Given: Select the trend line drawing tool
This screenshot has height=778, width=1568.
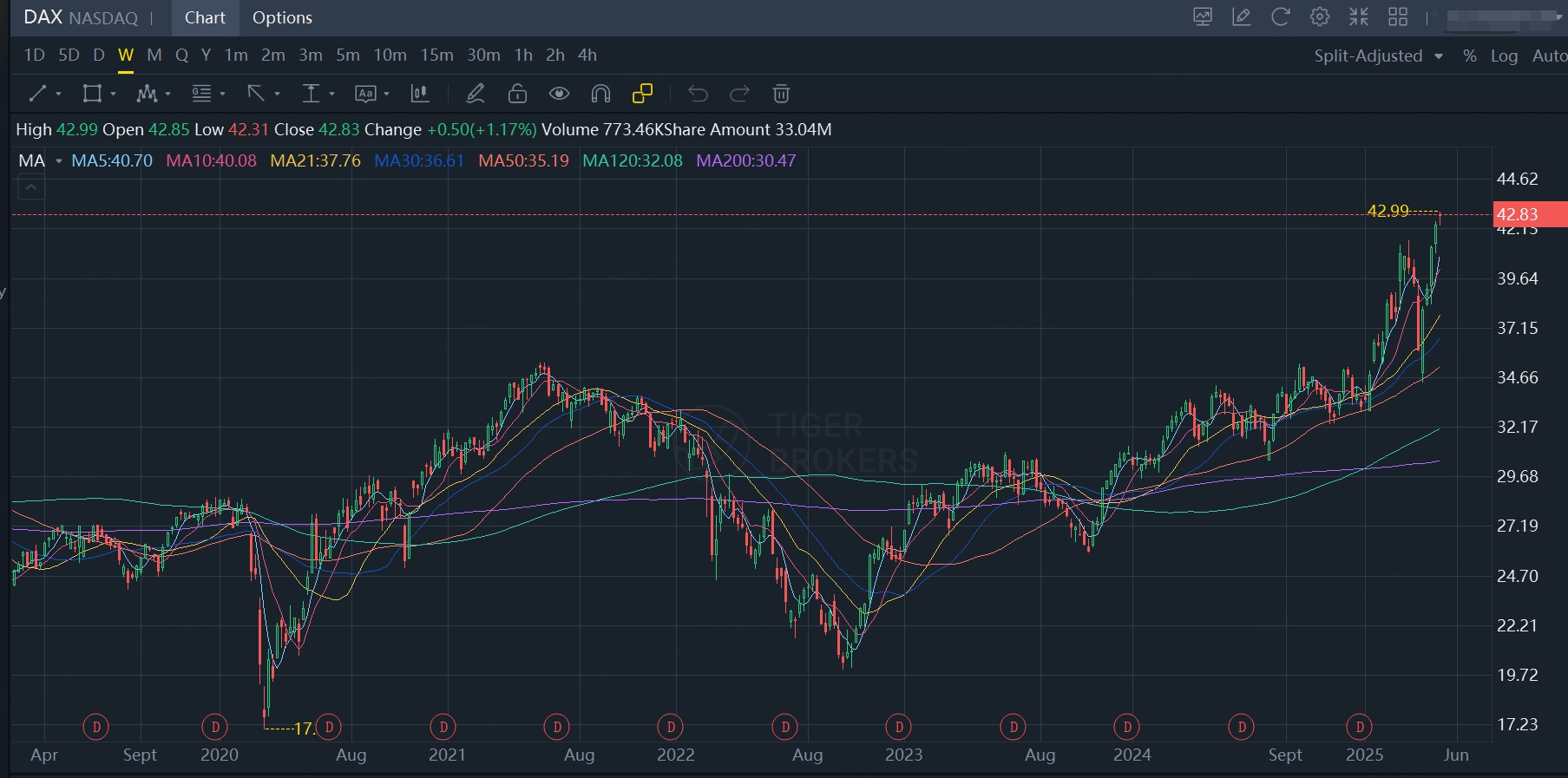Looking at the screenshot, I should 37,94.
